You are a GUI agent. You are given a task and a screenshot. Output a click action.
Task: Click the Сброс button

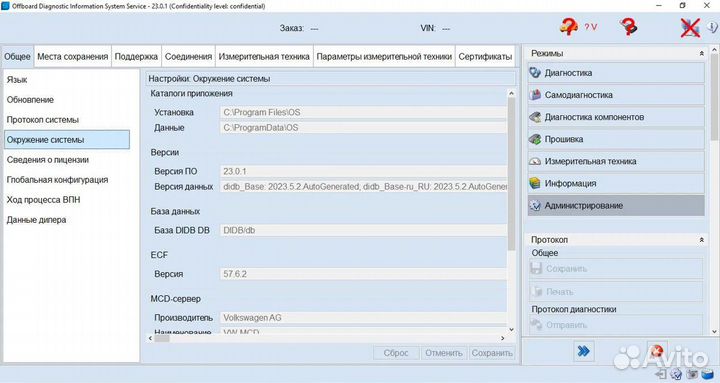[396, 353]
